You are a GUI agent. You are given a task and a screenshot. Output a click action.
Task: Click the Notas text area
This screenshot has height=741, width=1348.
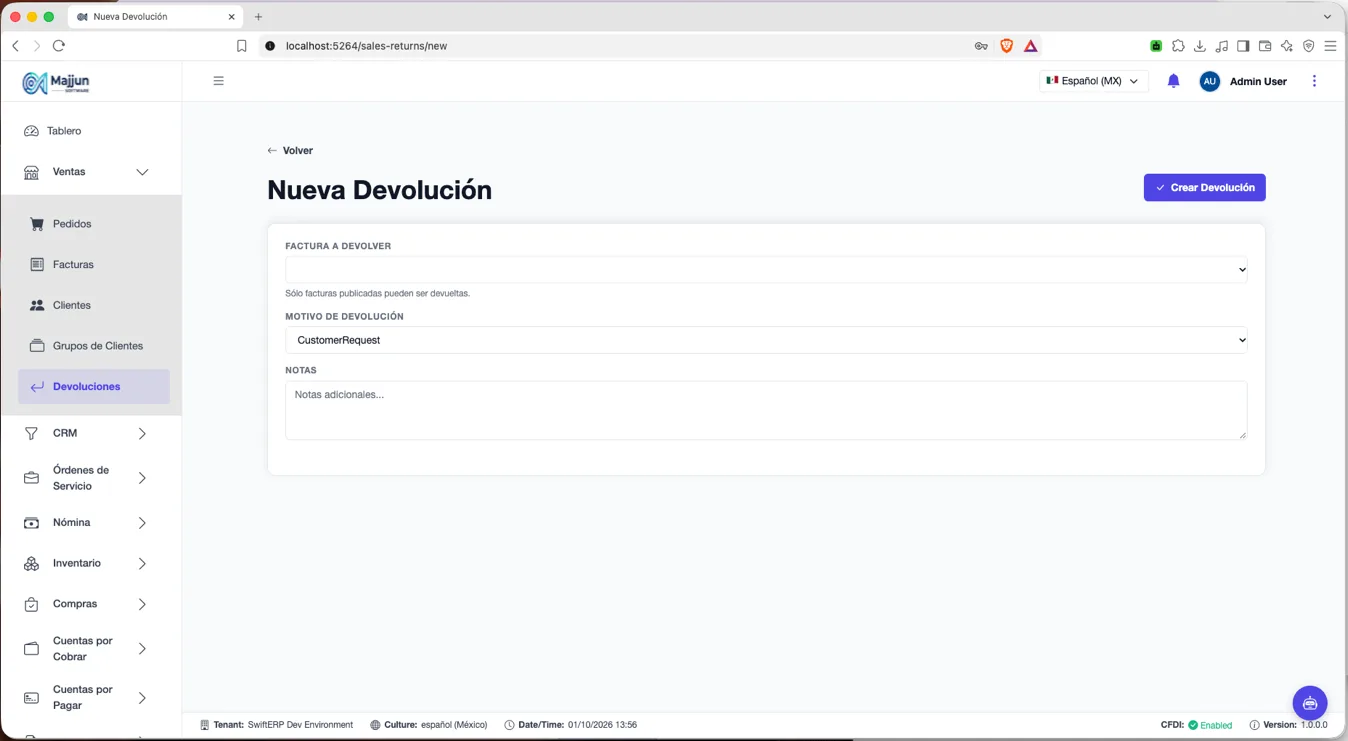[766, 410]
